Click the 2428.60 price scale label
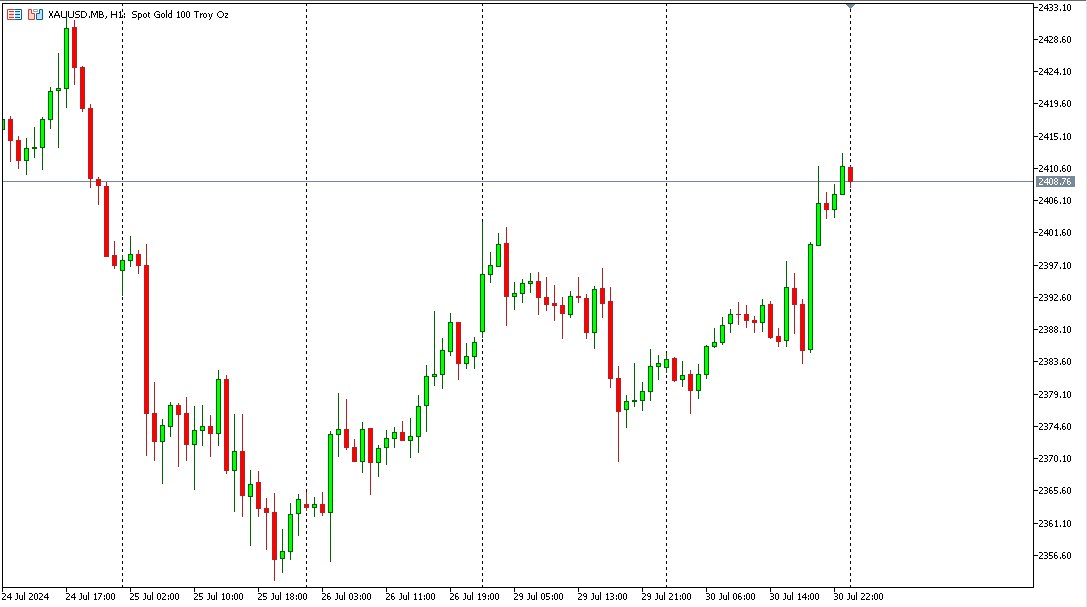Viewport: 1087px width, 607px height. (1054, 39)
